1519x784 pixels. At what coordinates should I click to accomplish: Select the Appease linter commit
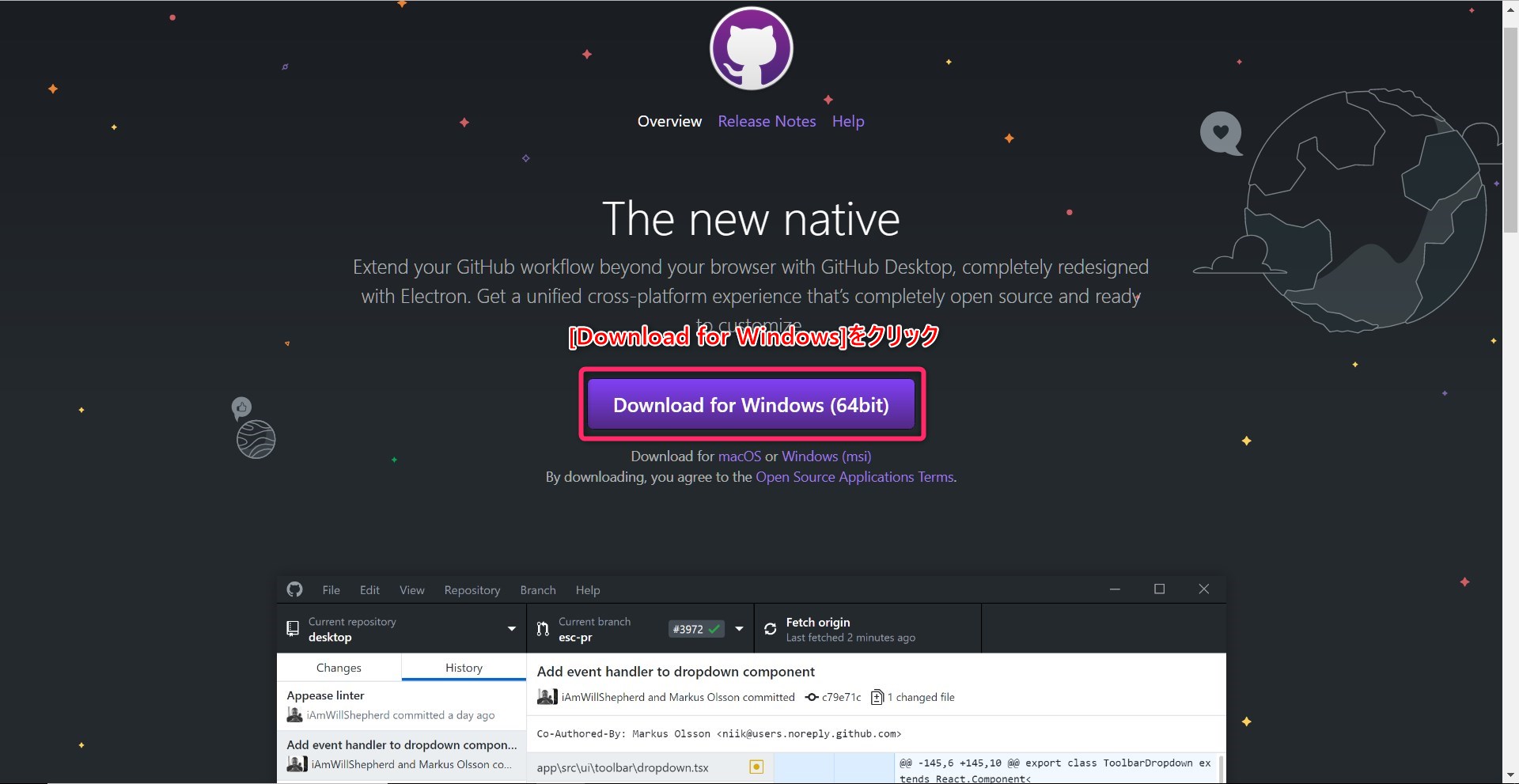point(401,705)
